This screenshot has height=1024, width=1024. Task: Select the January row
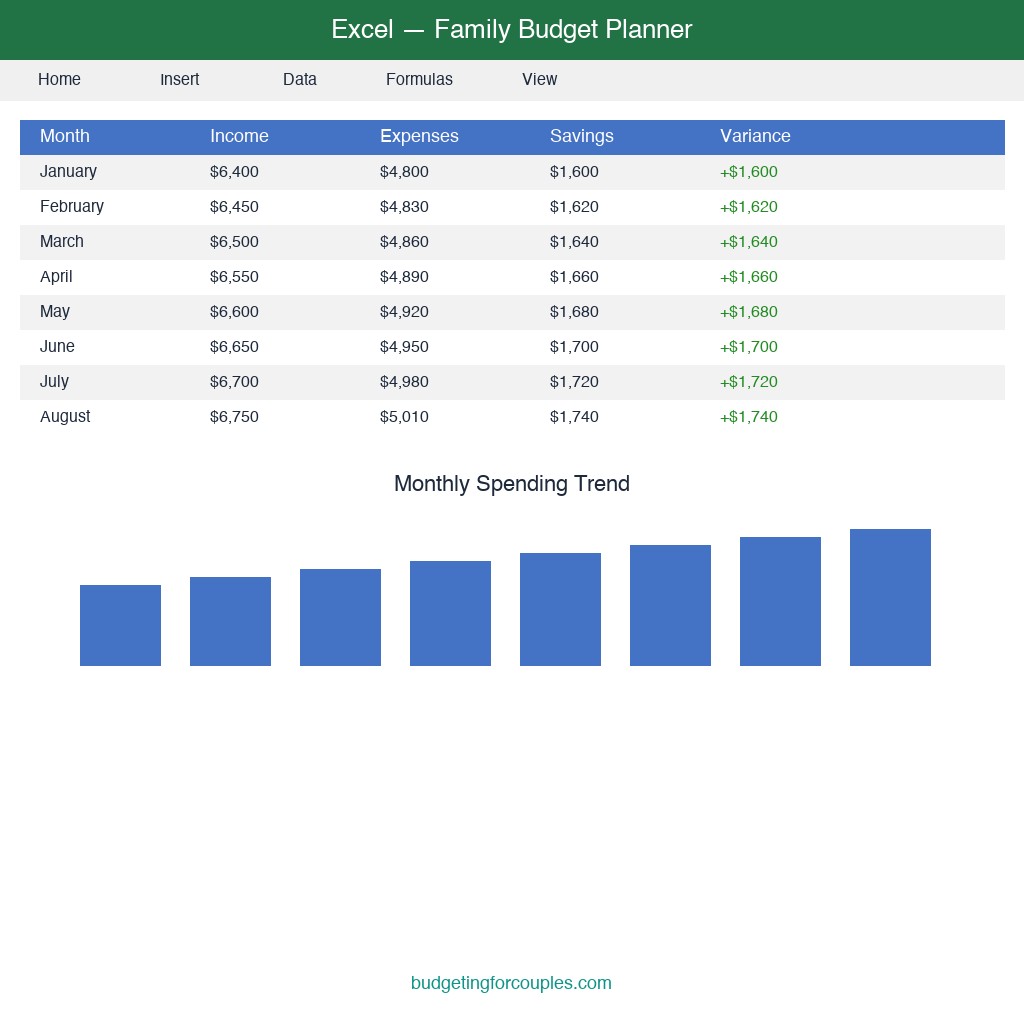[68, 171]
